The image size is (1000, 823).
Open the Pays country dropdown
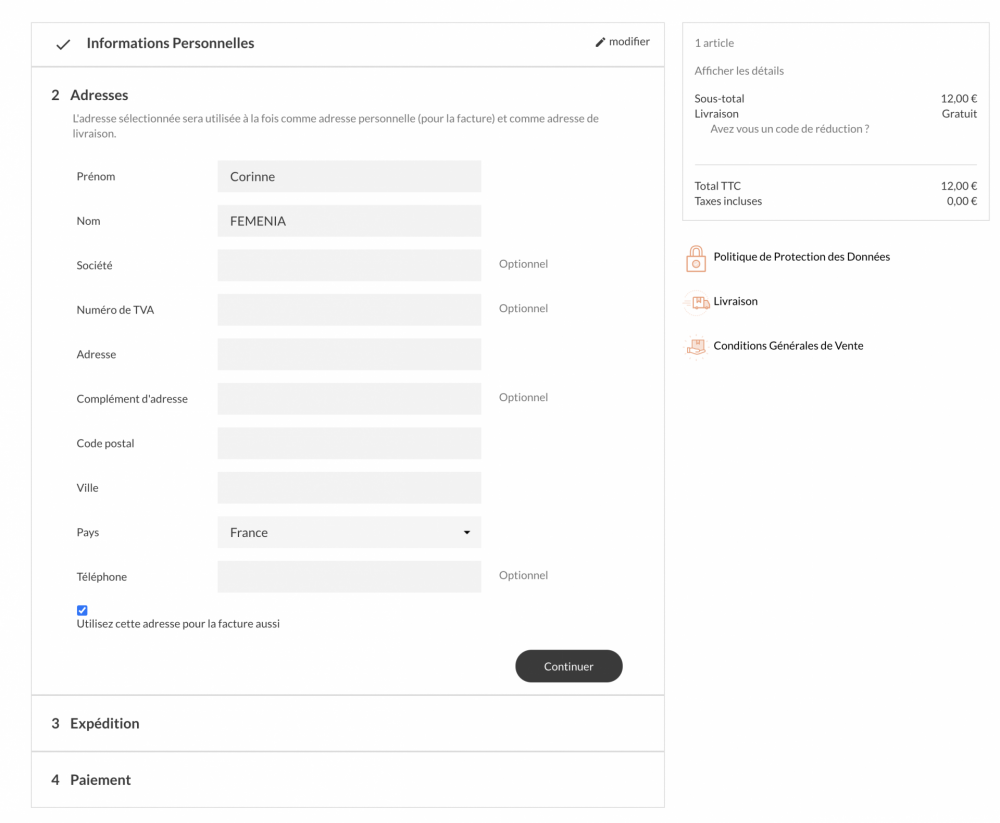pos(349,532)
